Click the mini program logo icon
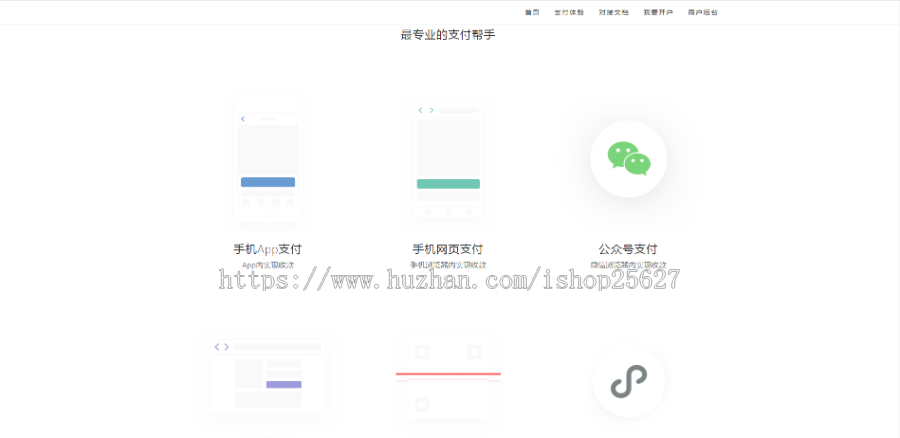The image size is (900, 438). [628, 381]
